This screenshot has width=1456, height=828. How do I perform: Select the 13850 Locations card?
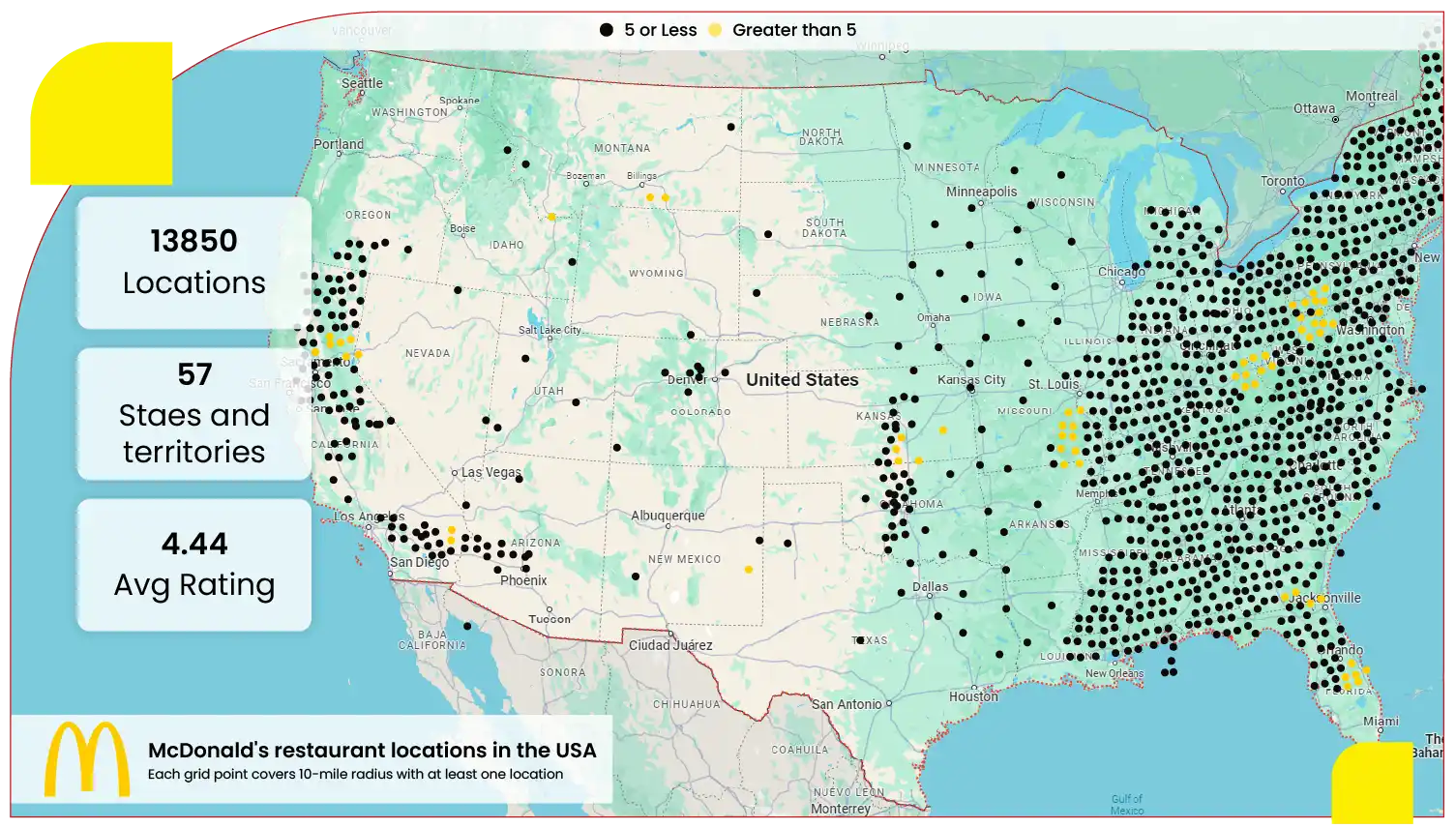[193, 262]
